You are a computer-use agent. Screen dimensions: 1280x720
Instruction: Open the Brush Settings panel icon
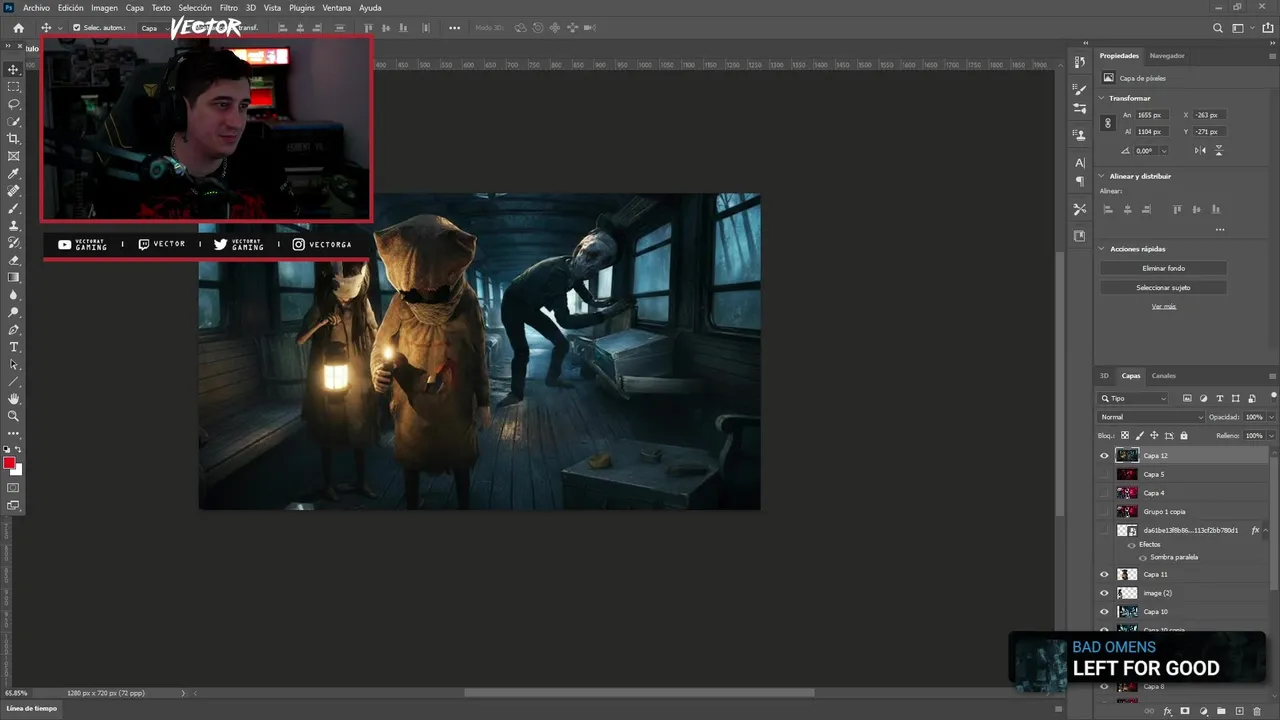(1080, 90)
